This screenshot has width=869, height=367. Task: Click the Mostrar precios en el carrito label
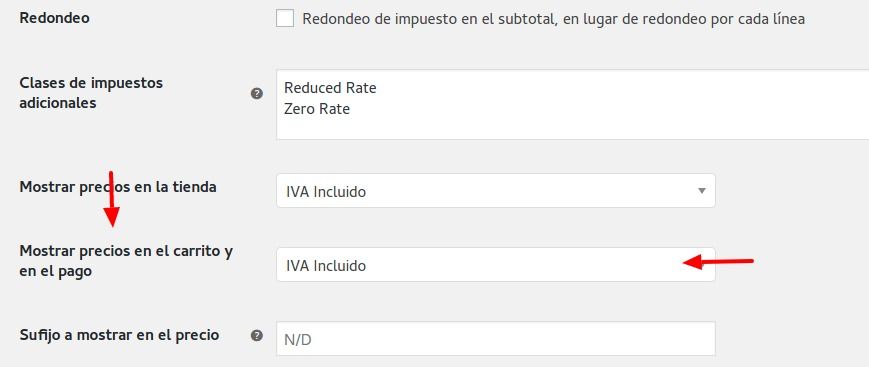126,261
